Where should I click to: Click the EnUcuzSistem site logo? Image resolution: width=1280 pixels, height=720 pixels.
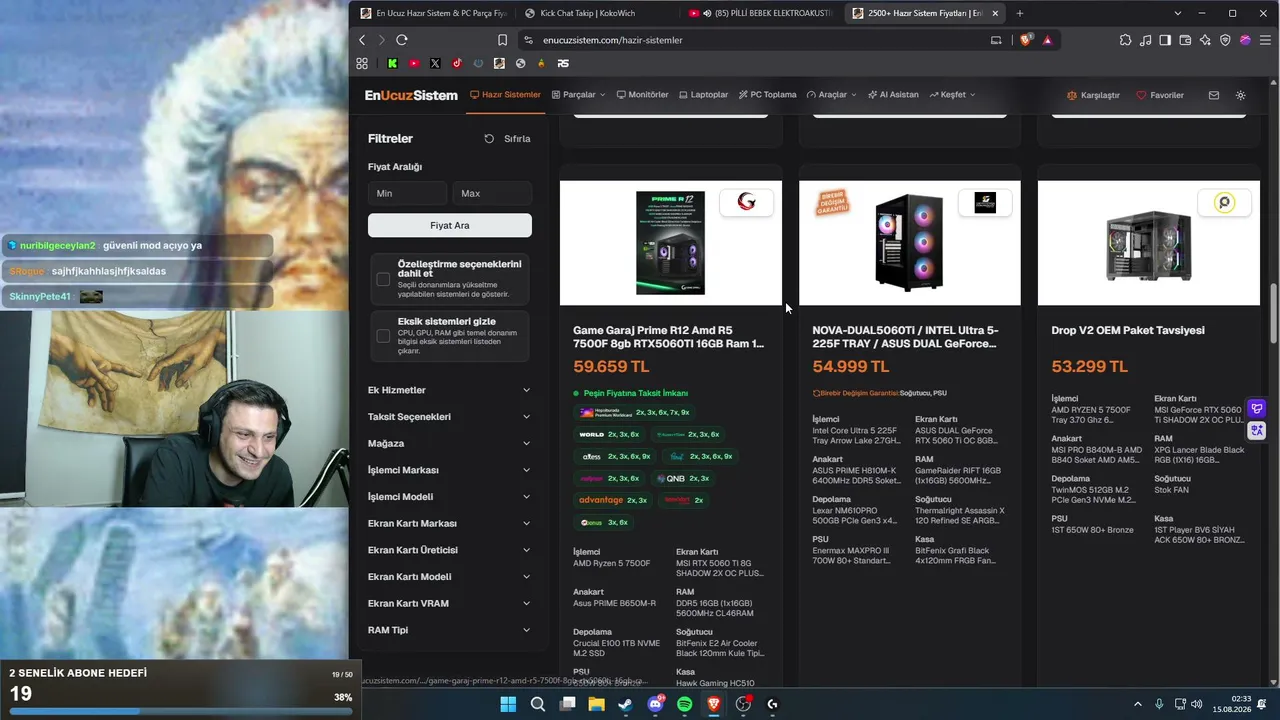411,95
